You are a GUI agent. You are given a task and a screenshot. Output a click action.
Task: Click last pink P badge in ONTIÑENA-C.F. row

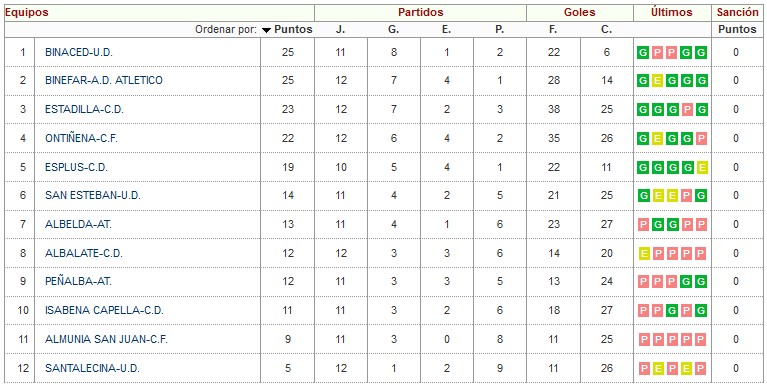701,138
